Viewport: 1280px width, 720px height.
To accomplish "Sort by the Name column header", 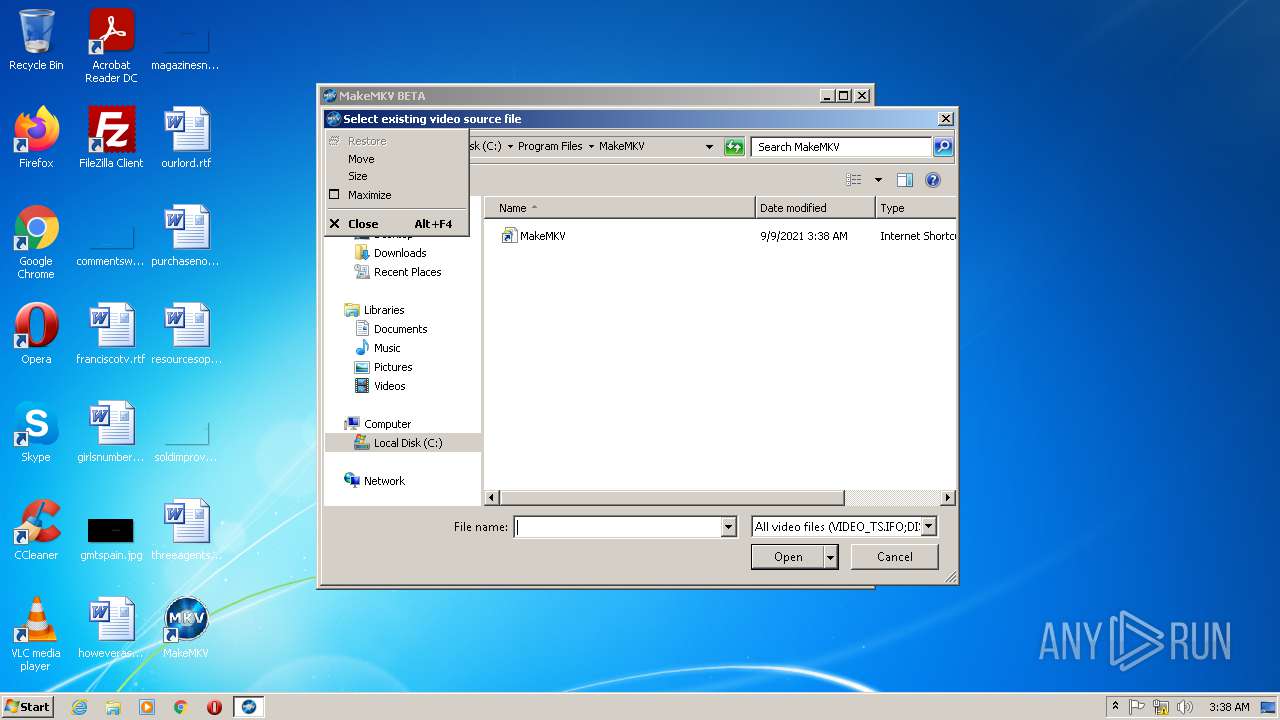I will tap(620, 208).
